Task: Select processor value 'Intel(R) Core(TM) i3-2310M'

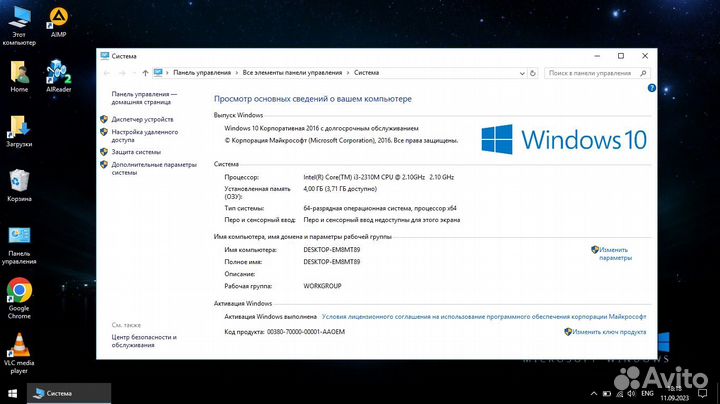Action: 378,177
